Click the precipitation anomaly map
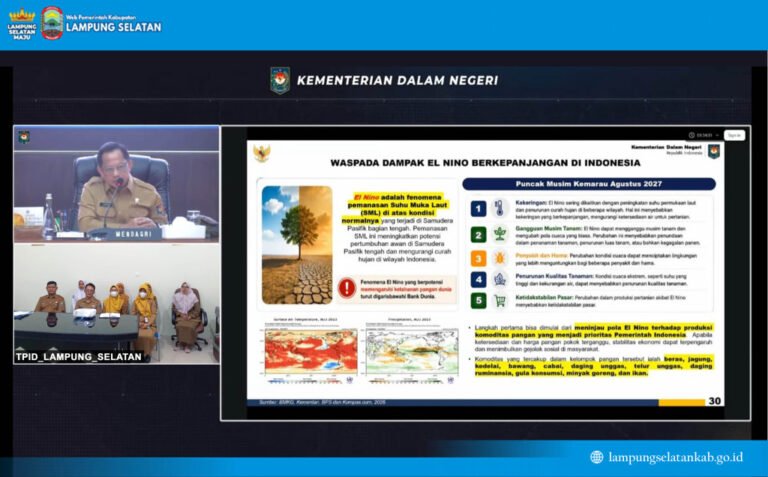 (412, 351)
